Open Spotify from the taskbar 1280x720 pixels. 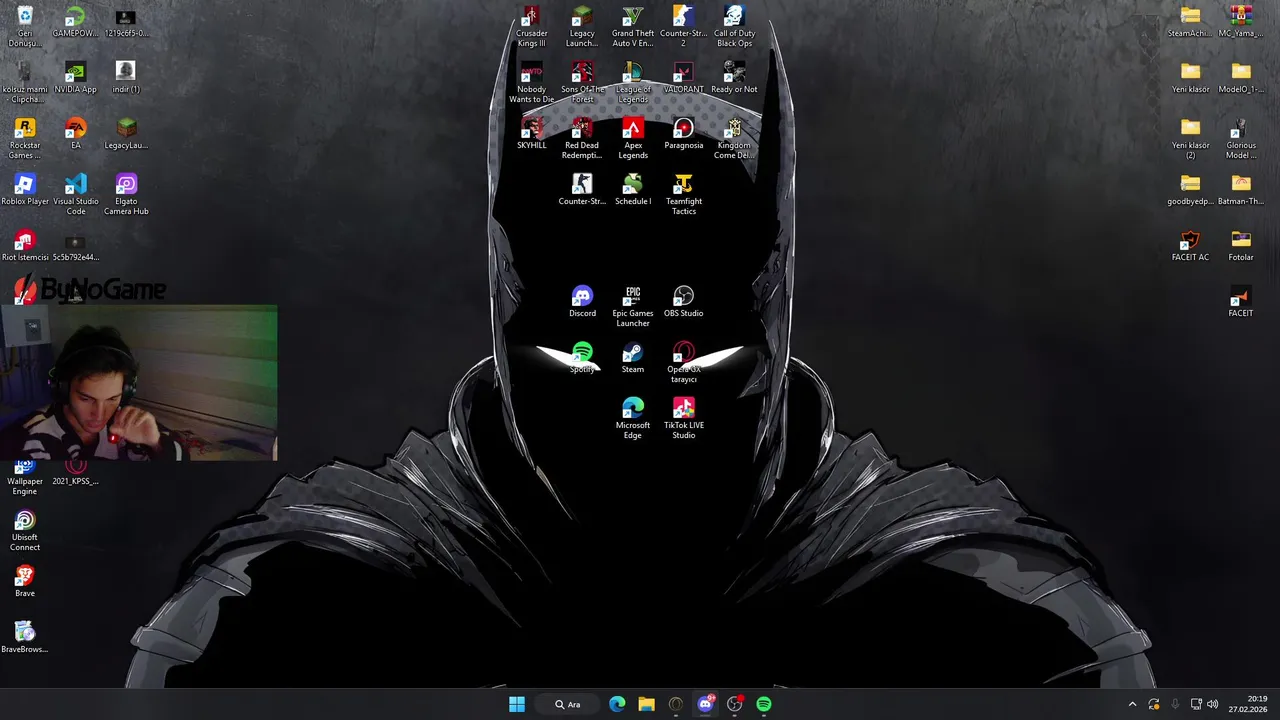click(764, 704)
